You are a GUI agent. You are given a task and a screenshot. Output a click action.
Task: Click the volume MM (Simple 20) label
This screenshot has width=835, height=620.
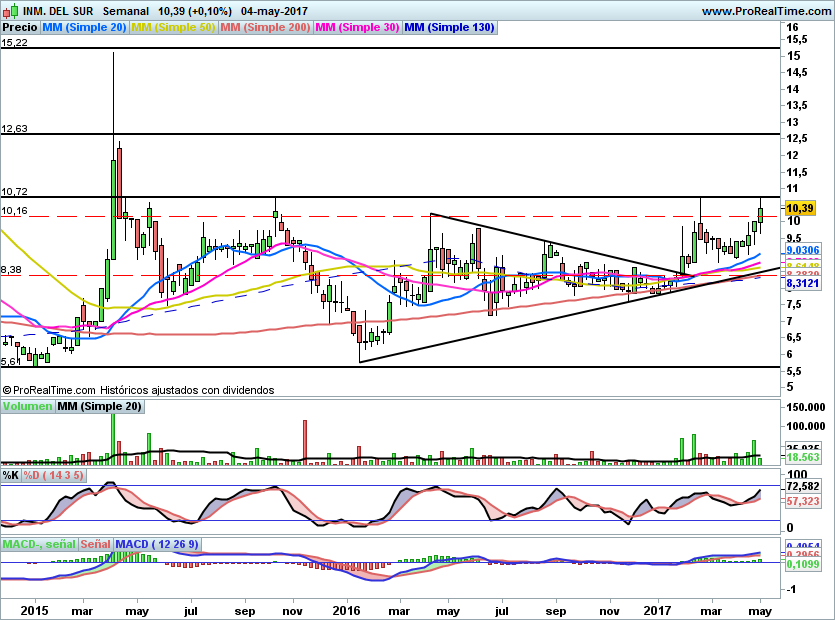click(99, 406)
